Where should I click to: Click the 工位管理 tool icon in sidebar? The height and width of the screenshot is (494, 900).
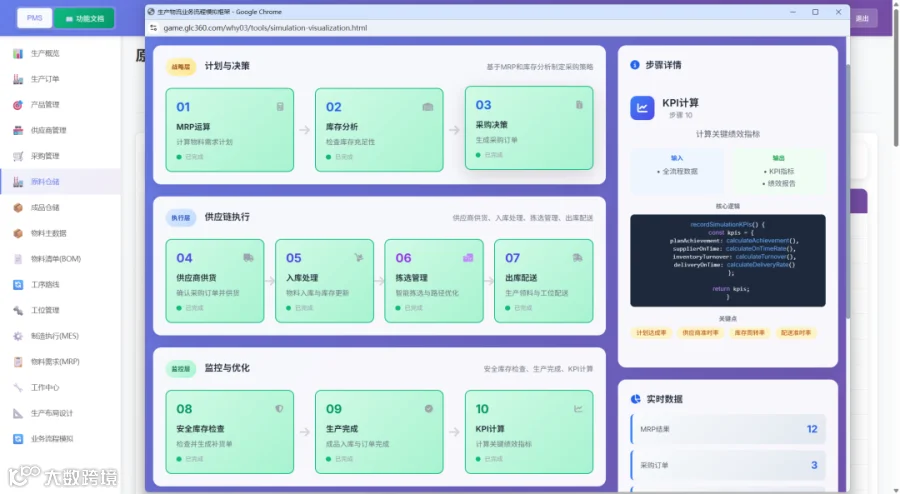coord(18,310)
